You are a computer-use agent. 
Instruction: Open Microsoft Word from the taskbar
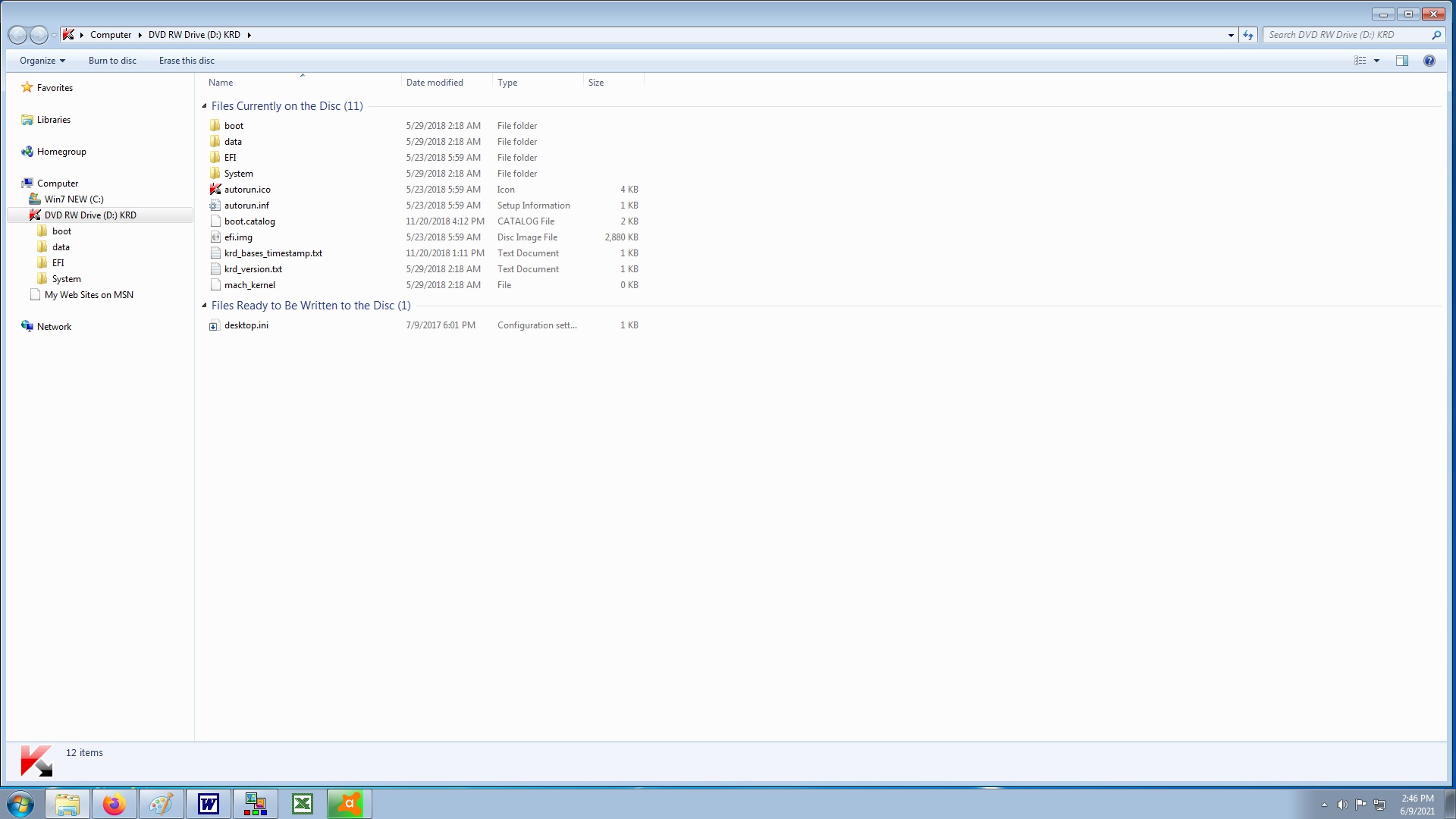[x=209, y=804]
